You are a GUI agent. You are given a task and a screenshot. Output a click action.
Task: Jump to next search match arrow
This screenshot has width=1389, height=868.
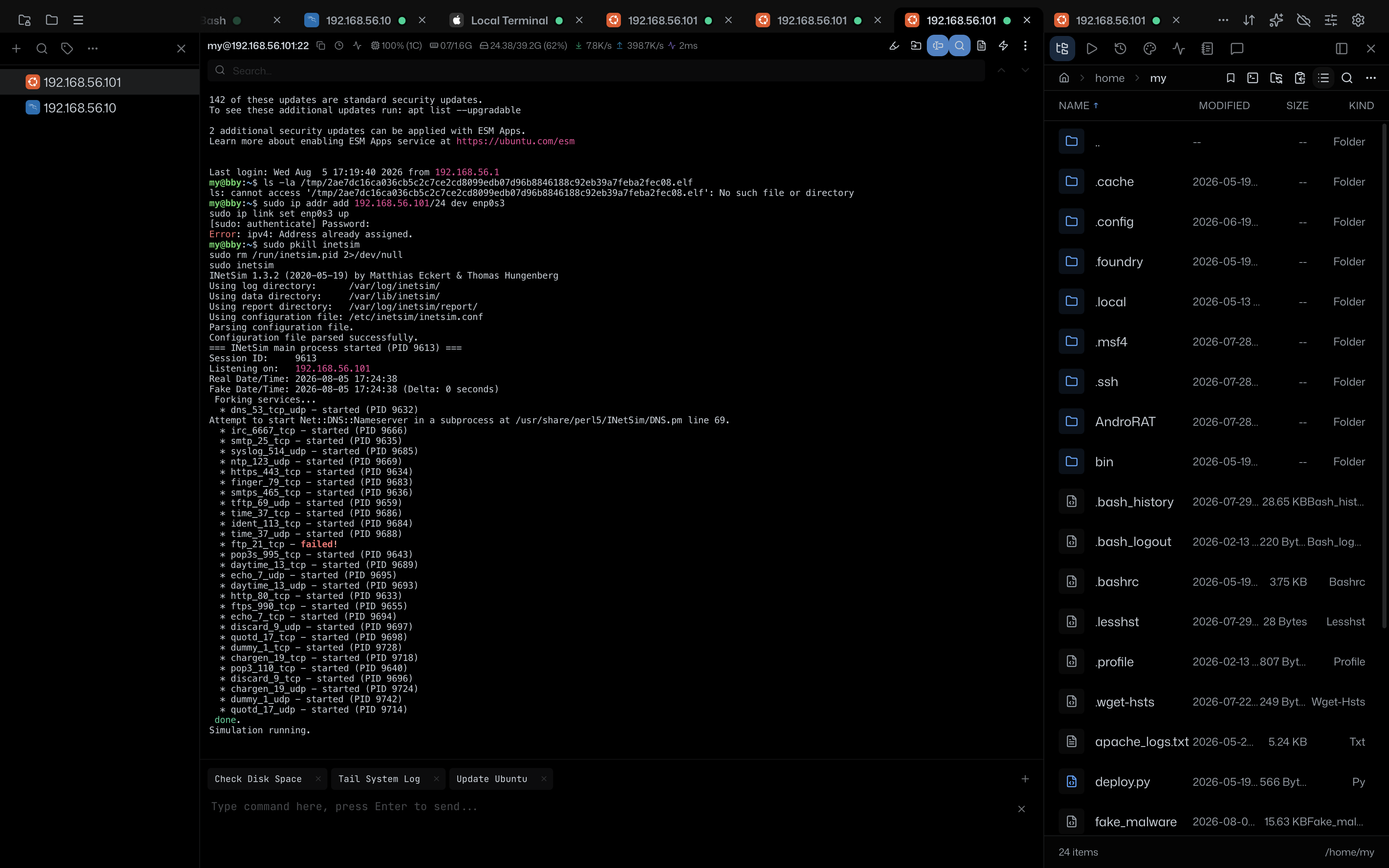click(x=1025, y=70)
